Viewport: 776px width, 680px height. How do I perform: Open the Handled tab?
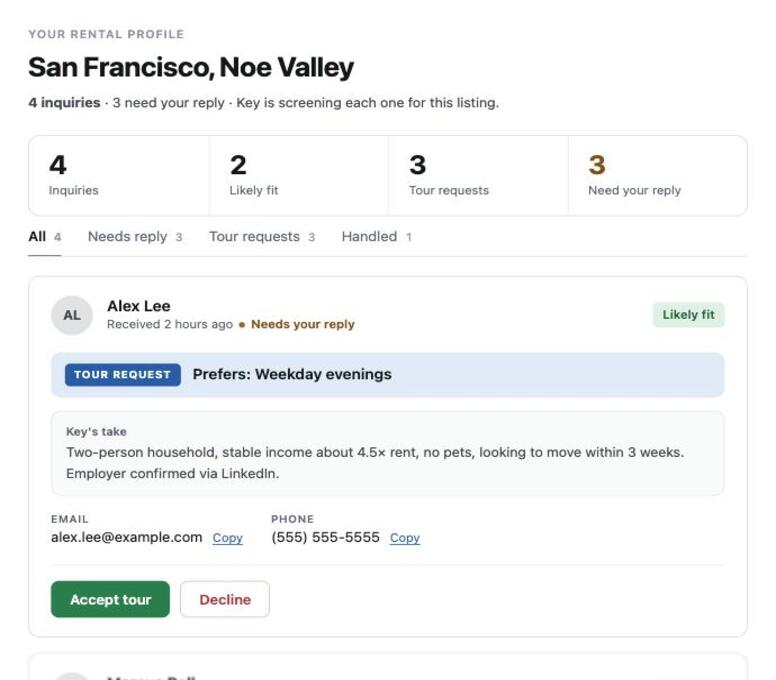tap(376, 237)
